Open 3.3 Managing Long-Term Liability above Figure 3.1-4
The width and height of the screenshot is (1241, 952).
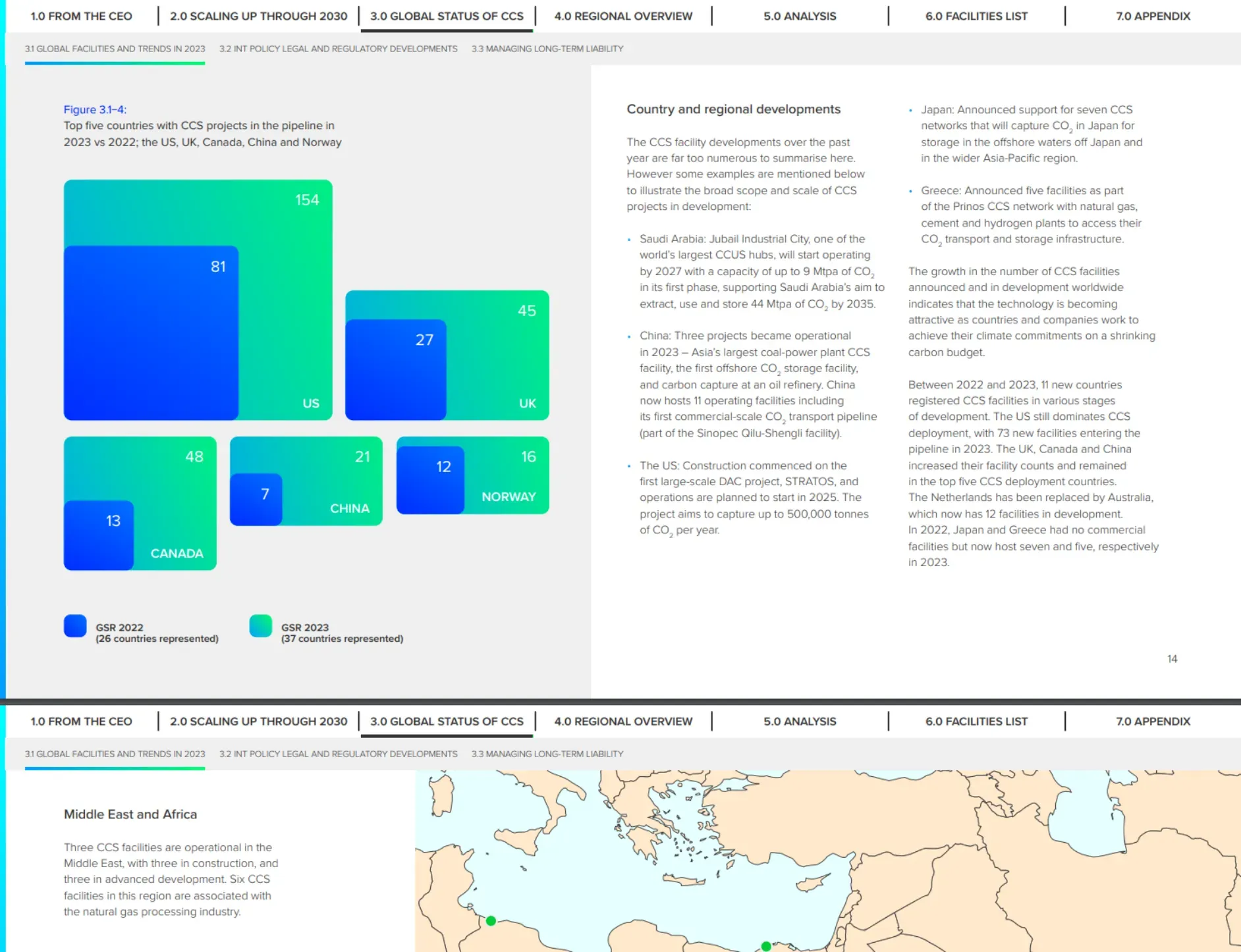click(x=547, y=49)
